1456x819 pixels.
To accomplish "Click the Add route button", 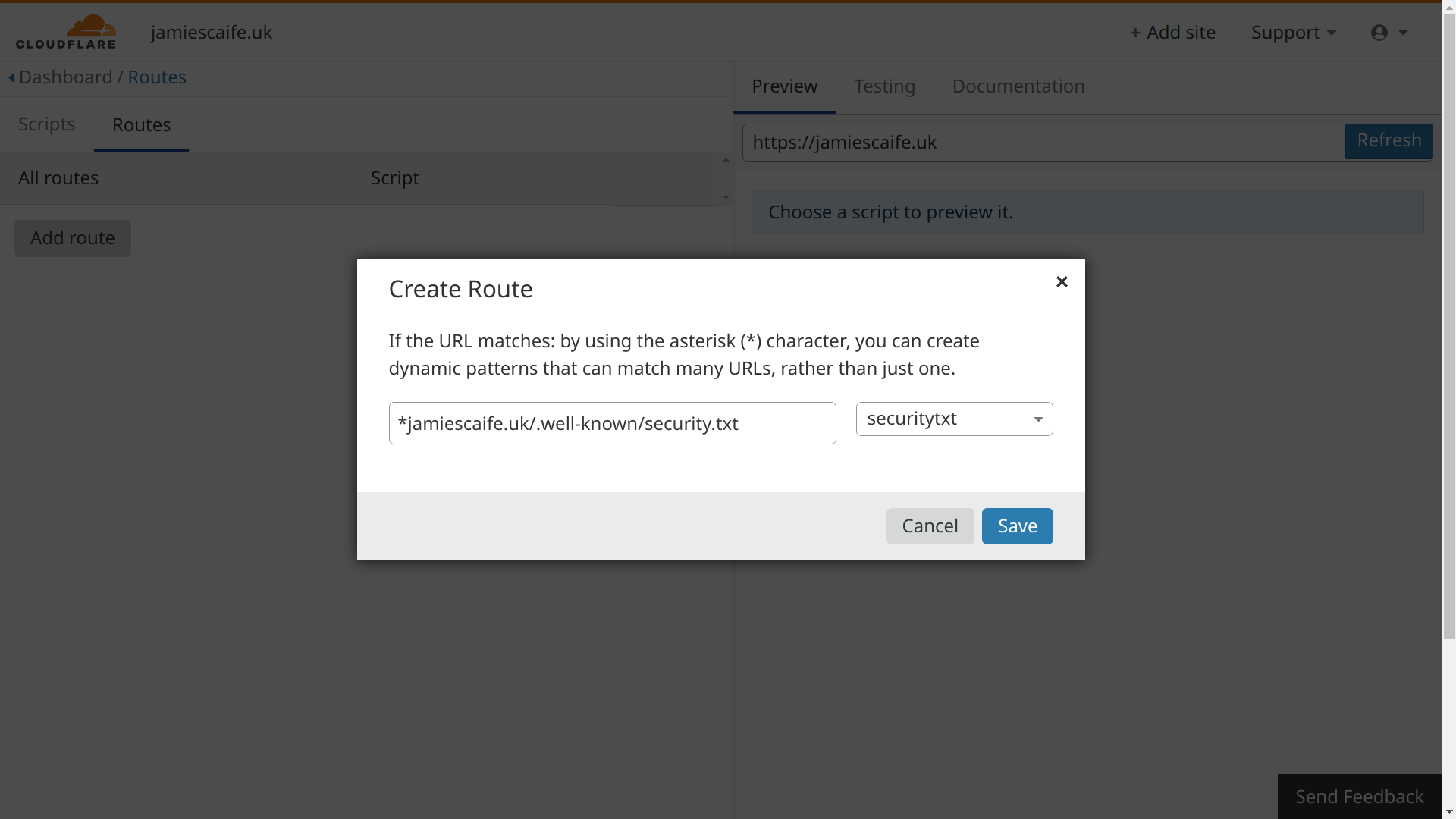I will [x=72, y=238].
